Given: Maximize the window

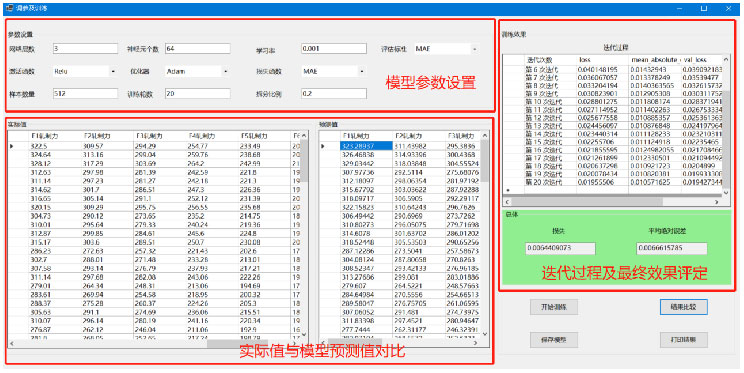Looking at the screenshot, I should point(704,9).
